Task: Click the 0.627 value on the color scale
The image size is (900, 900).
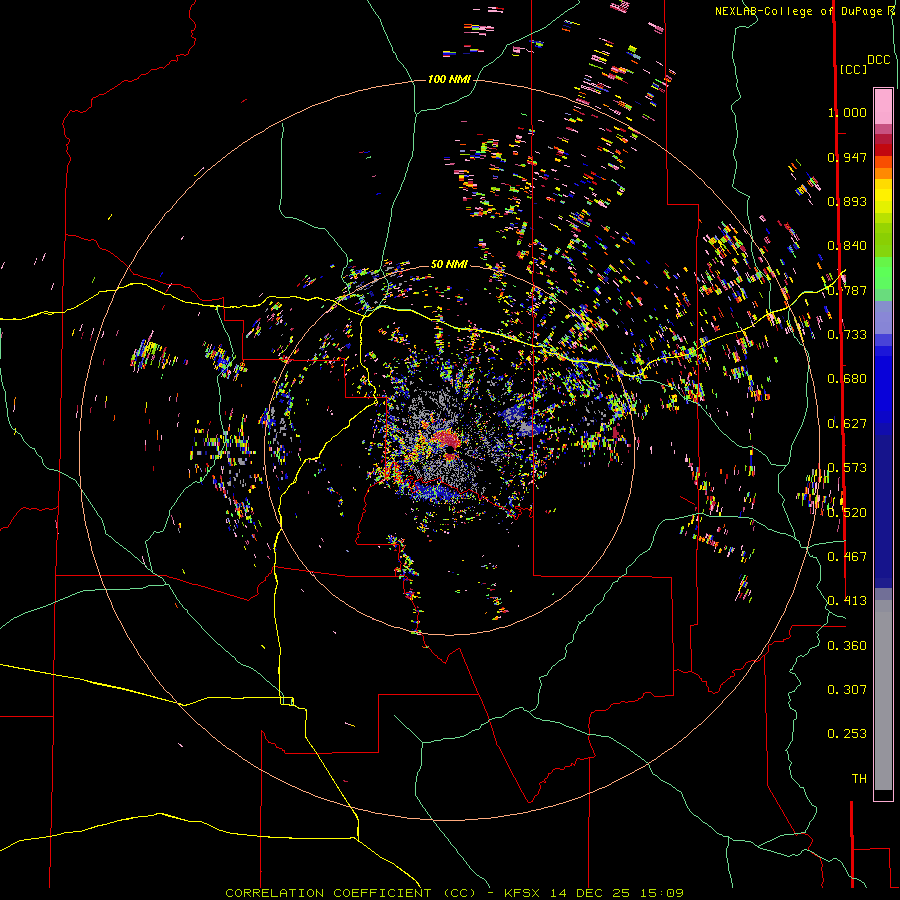Action: click(847, 424)
